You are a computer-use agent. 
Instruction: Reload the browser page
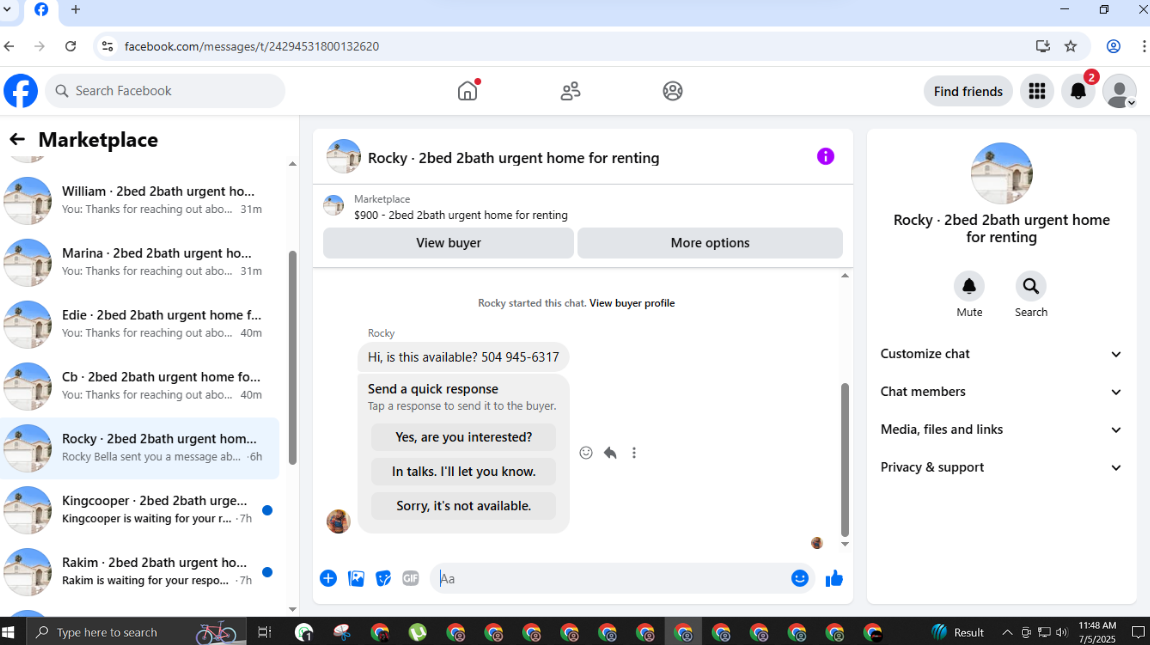pos(70,46)
